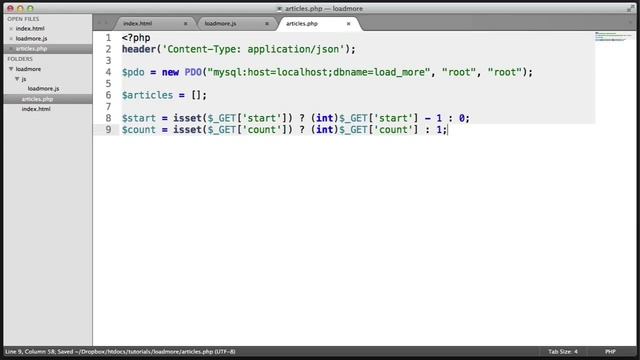Click the $articles variable
Screen dimensions: 640x360
[147, 96]
